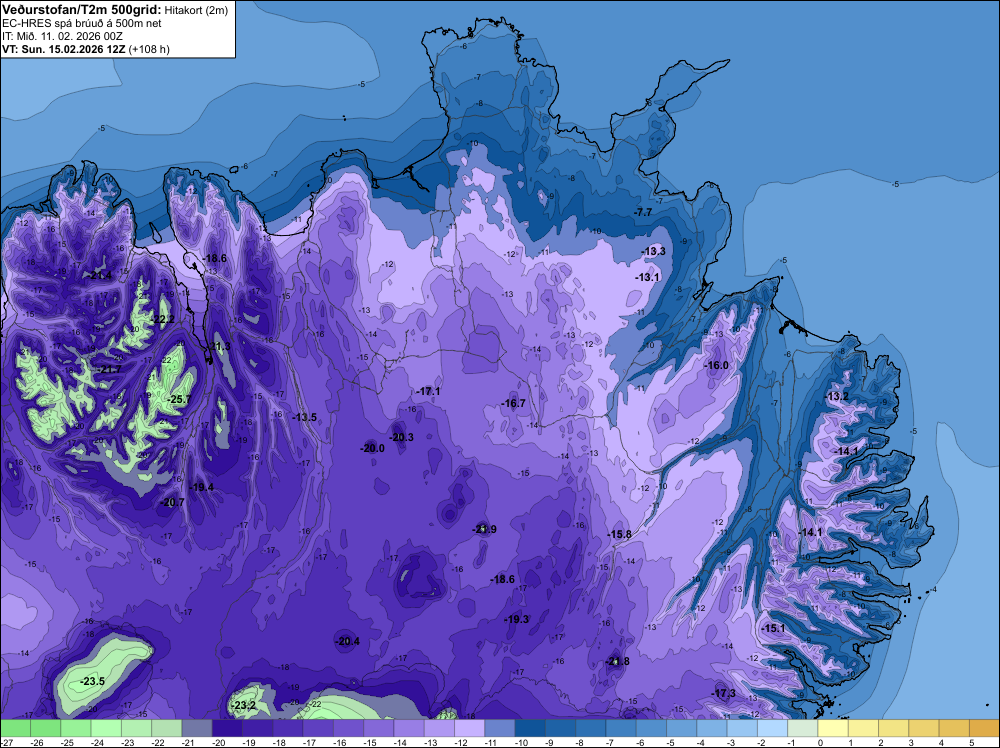Select the -24 legend color swatch
The height and width of the screenshot is (748, 1000).
click(x=106, y=728)
